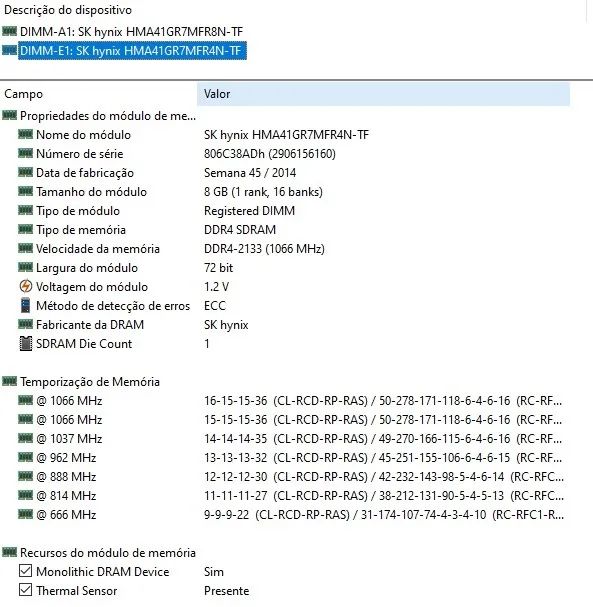The image size is (593, 607).
Task: Click icon beside Propriedades do módulo de me...
Action: click(9, 115)
